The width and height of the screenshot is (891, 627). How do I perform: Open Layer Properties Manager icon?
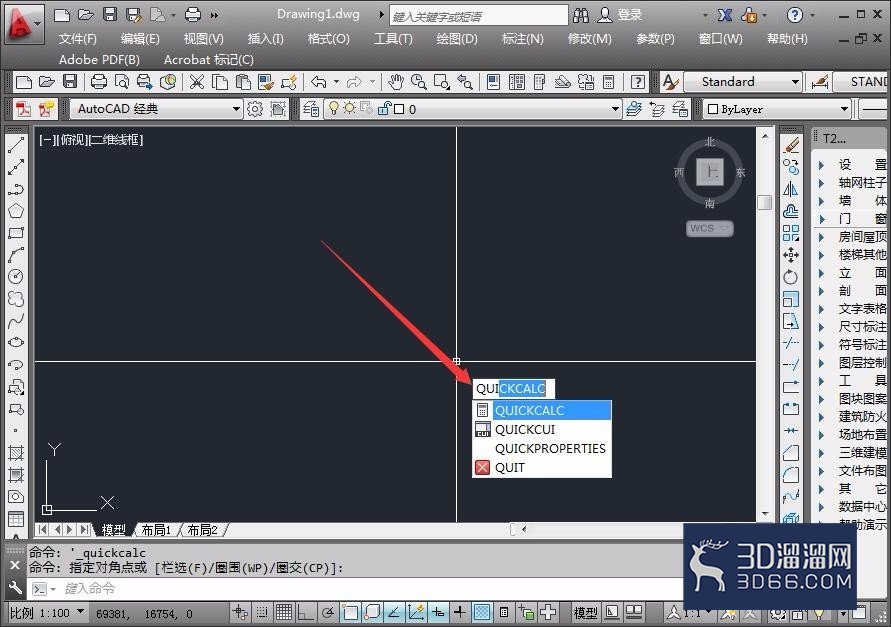click(x=311, y=109)
